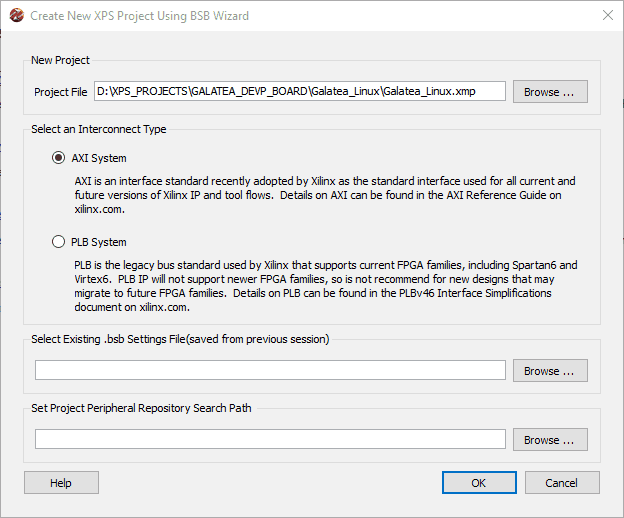Browse for an existing .bsb settings file
624x518 pixels.
tap(549, 371)
